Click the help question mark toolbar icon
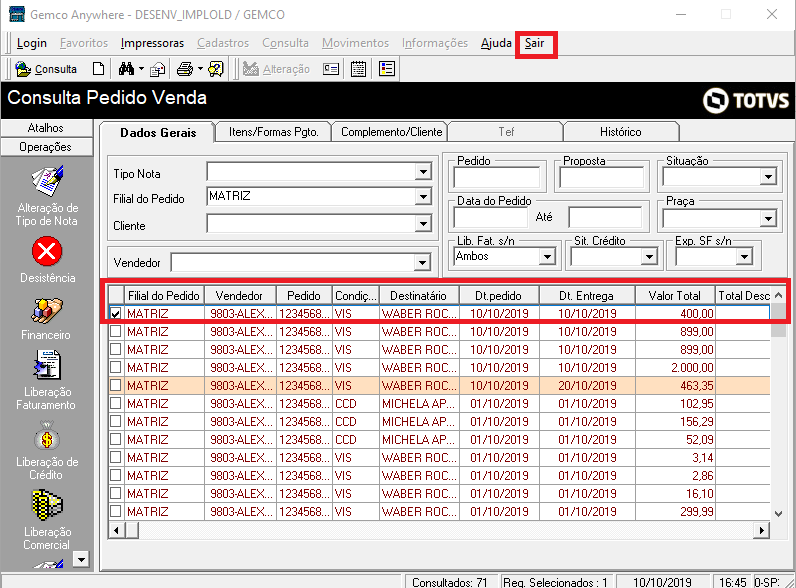The width and height of the screenshot is (796, 588). (216, 69)
